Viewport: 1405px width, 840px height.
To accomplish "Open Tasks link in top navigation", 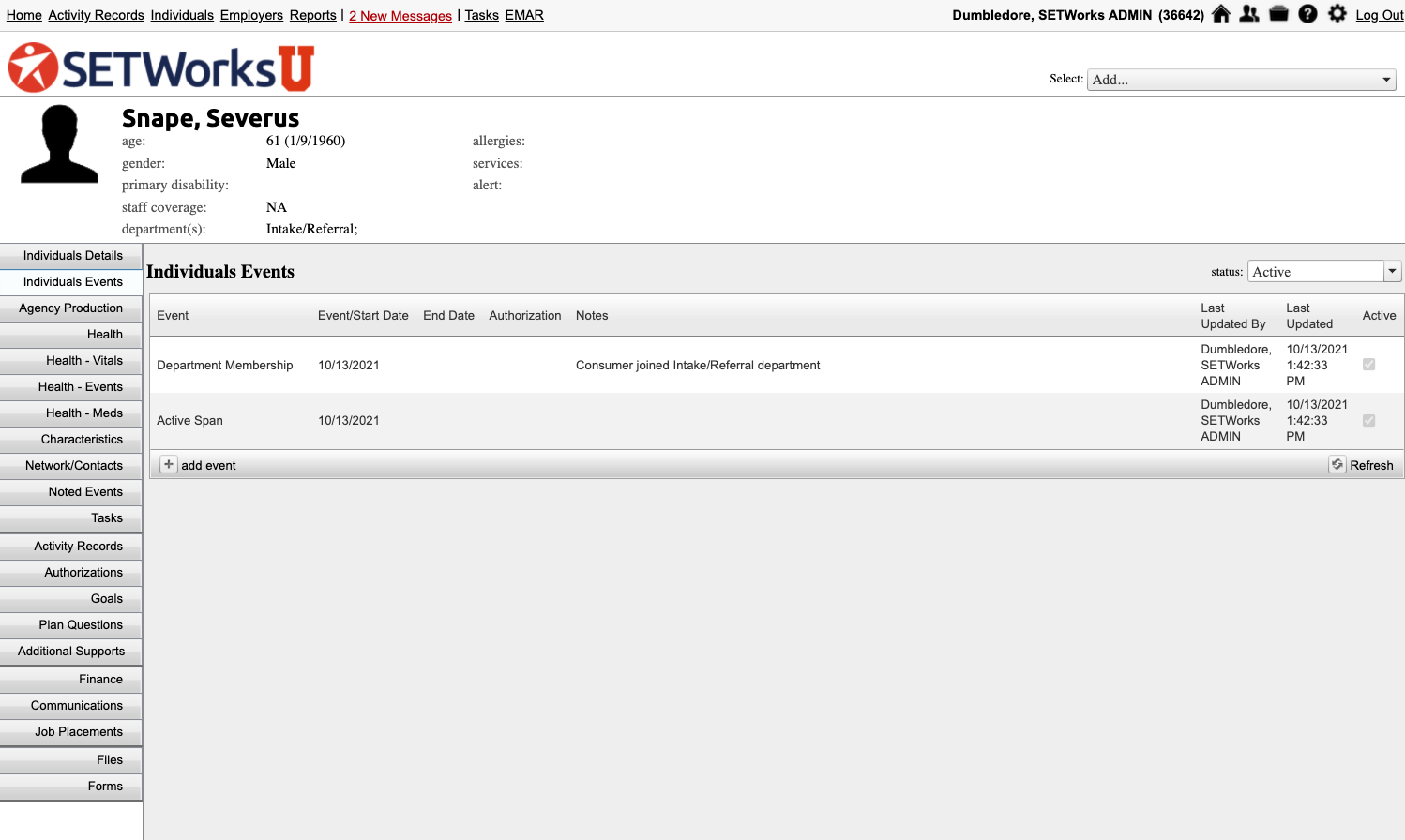I will click(x=482, y=15).
